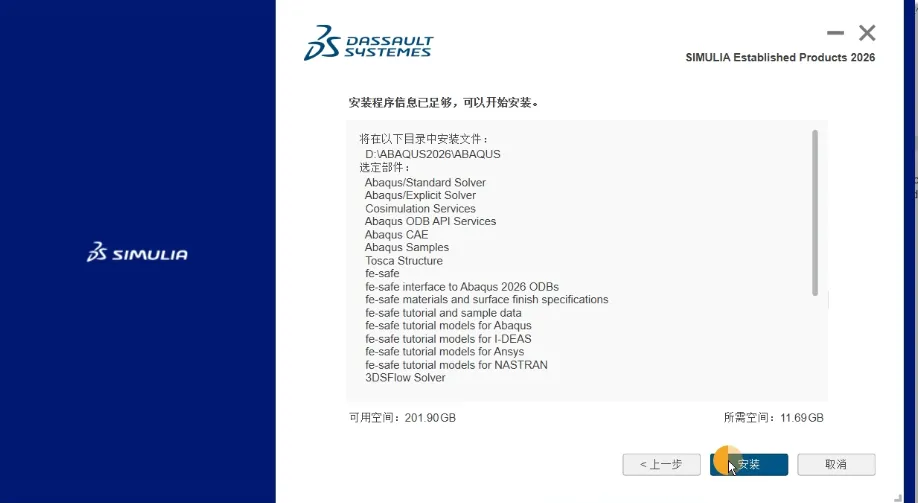Click the component list vertical scrollbar
The image size is (918, 503).
pos(815,213)
